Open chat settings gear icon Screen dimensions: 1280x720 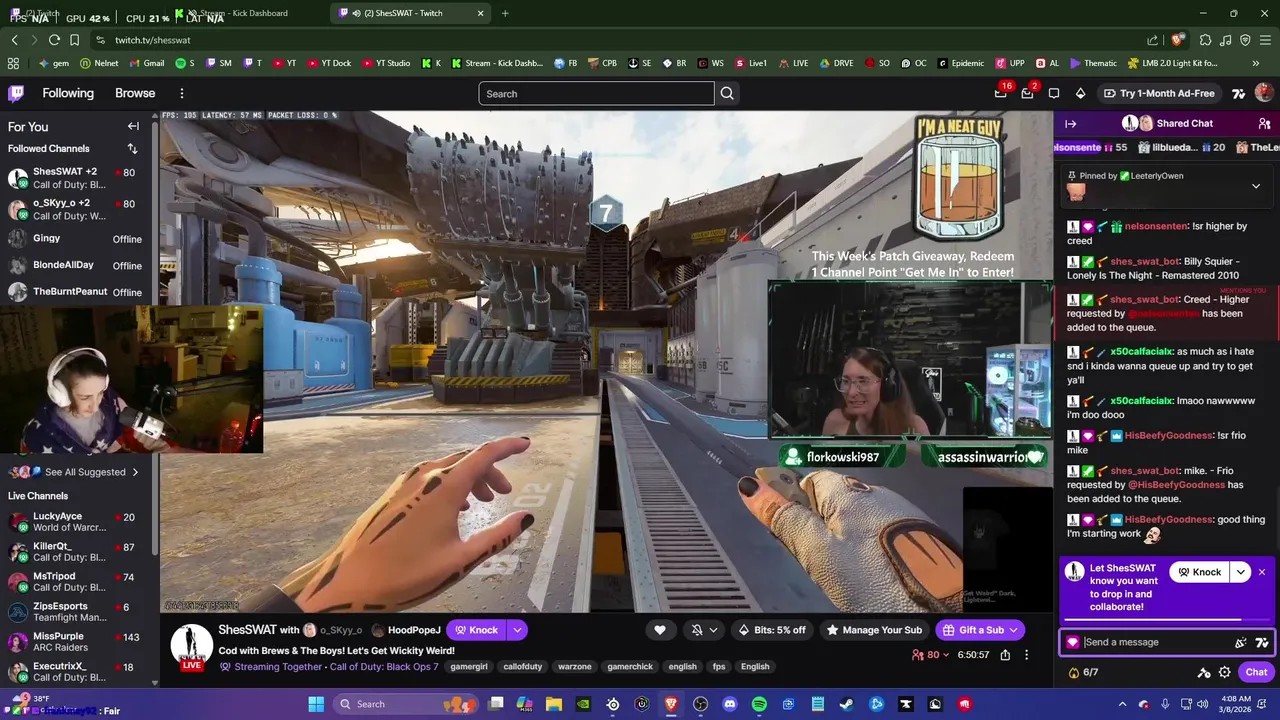click(1225, 672)
